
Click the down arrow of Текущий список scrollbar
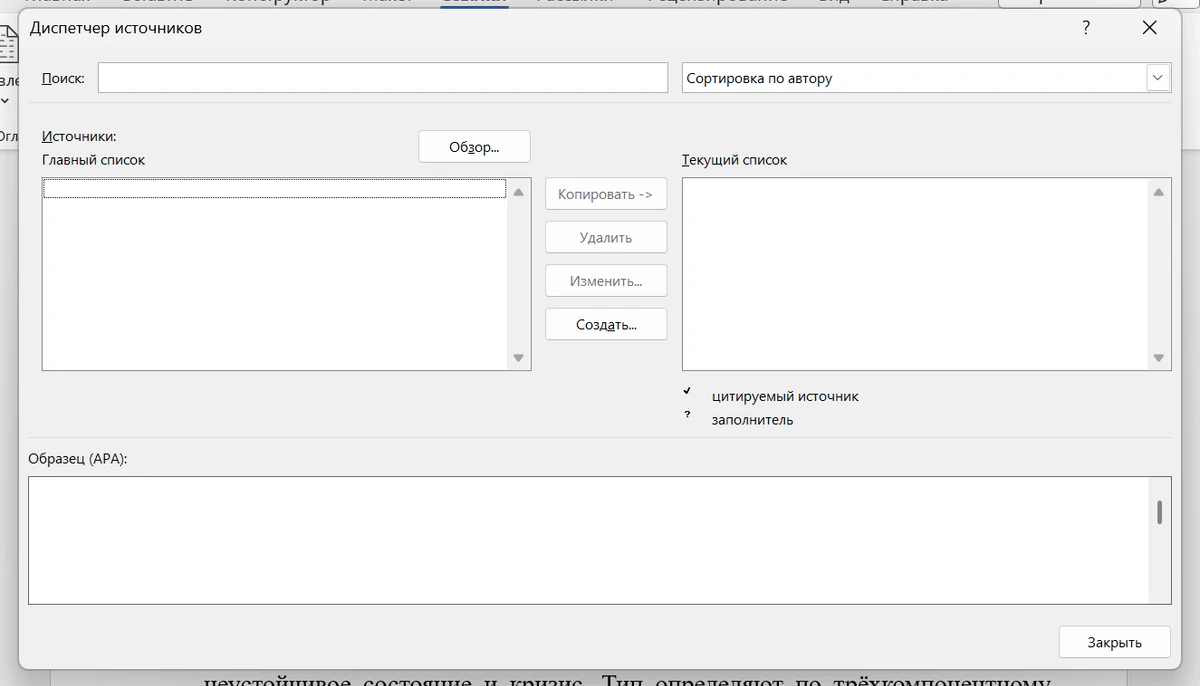click(x=1158, y=358)
